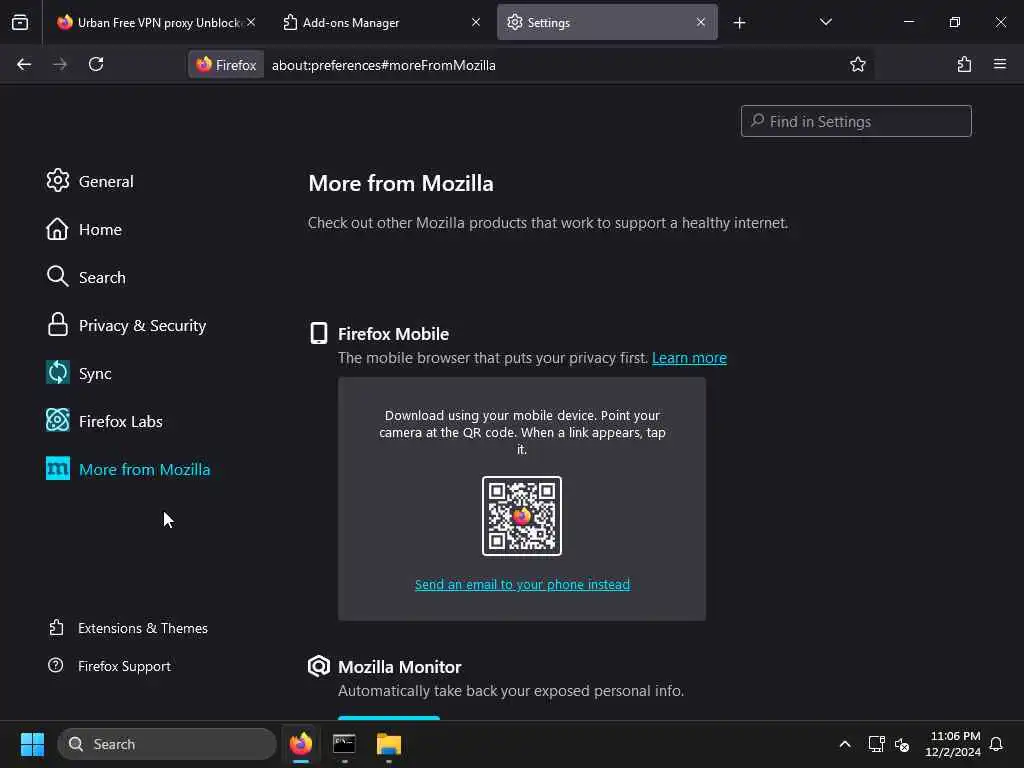Open the terminal app on the taskbar

344,744
